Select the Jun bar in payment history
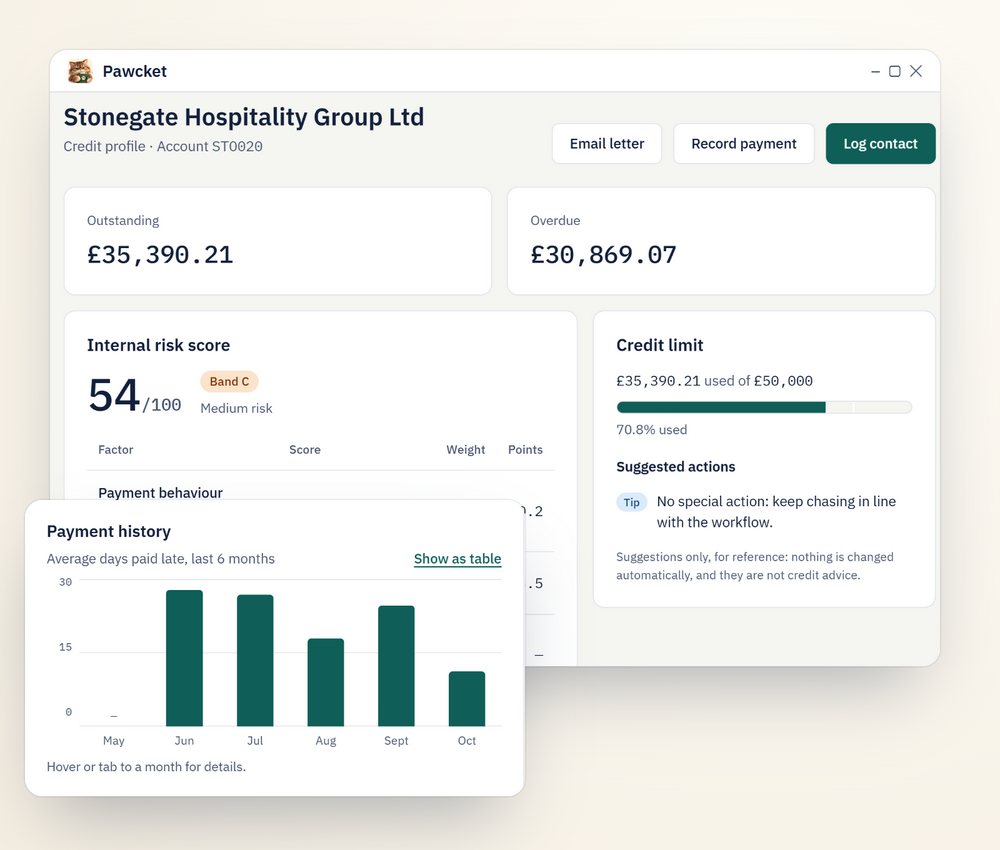 point(184,658)
